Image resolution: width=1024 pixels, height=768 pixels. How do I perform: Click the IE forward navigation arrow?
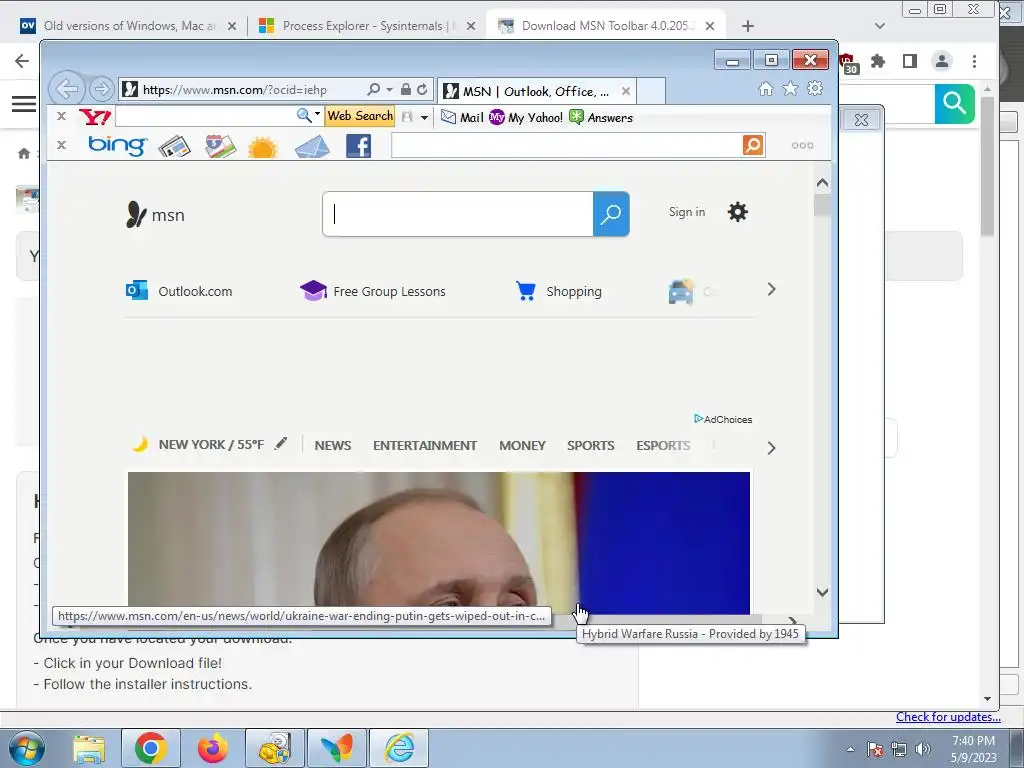pos(101,89)
